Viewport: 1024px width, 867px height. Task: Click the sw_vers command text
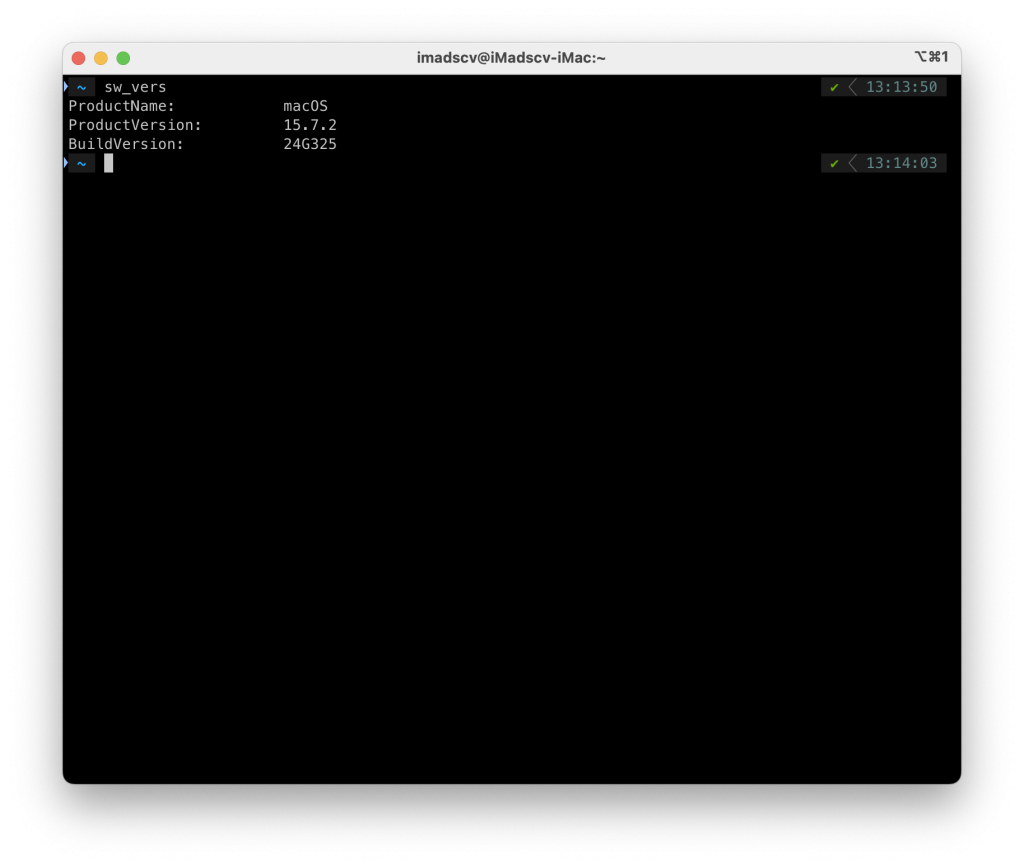(135, 87)
